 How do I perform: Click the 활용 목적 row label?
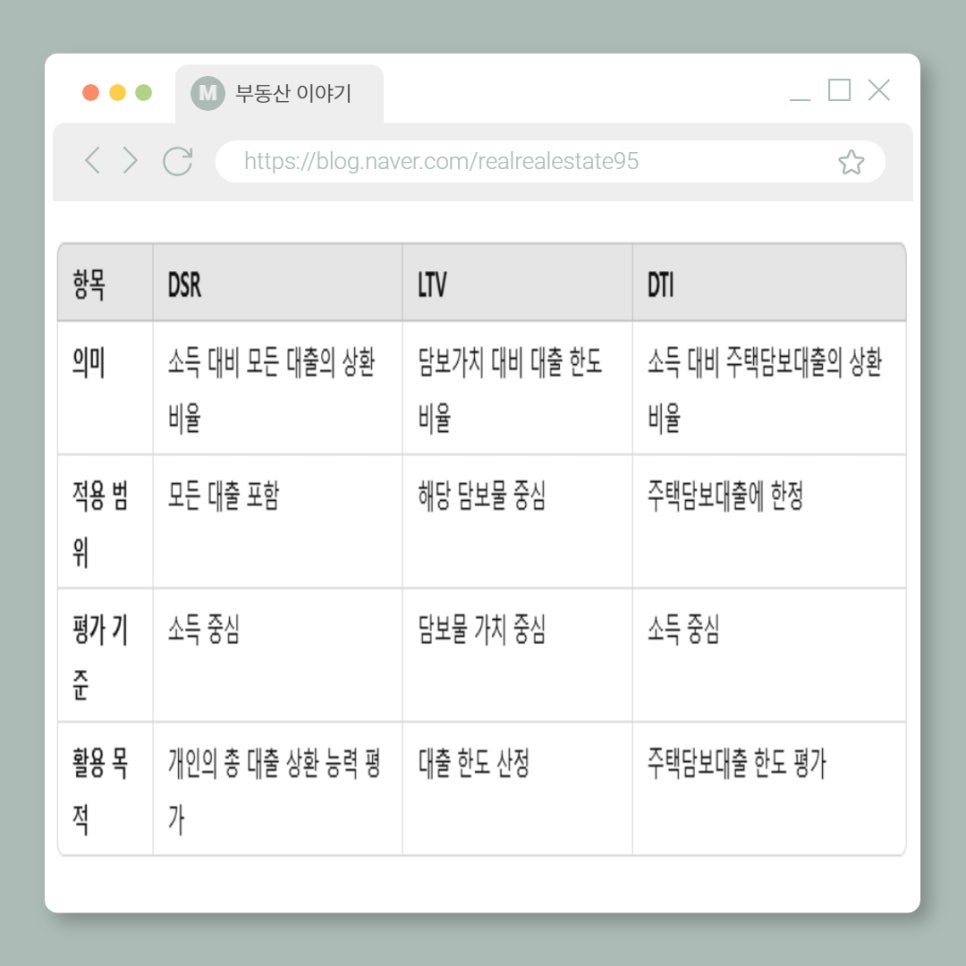(105, 789)
